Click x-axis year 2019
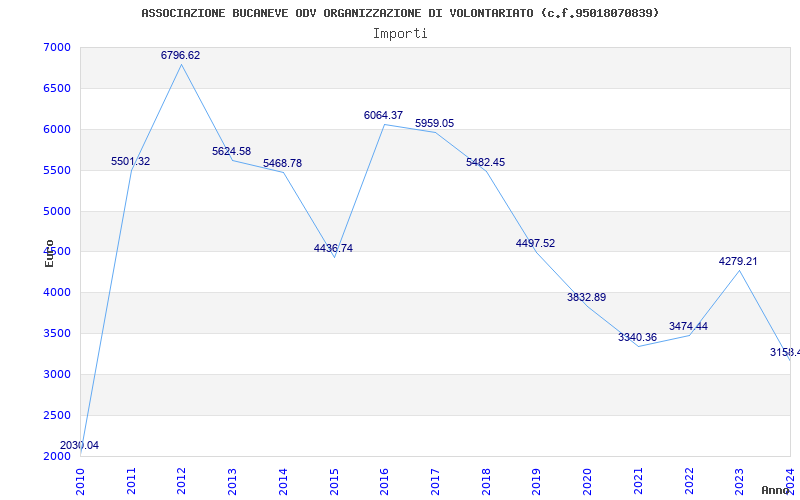 click(536, 482)
